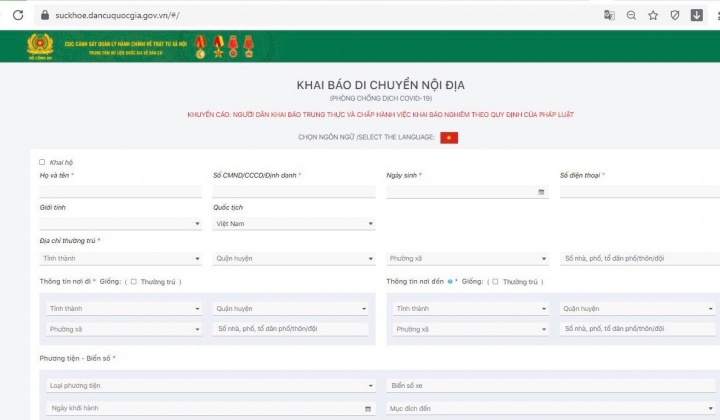Click the Cục Cảnh Sát Quản Lý Hành Chính banner text

[x=126, y=44]
